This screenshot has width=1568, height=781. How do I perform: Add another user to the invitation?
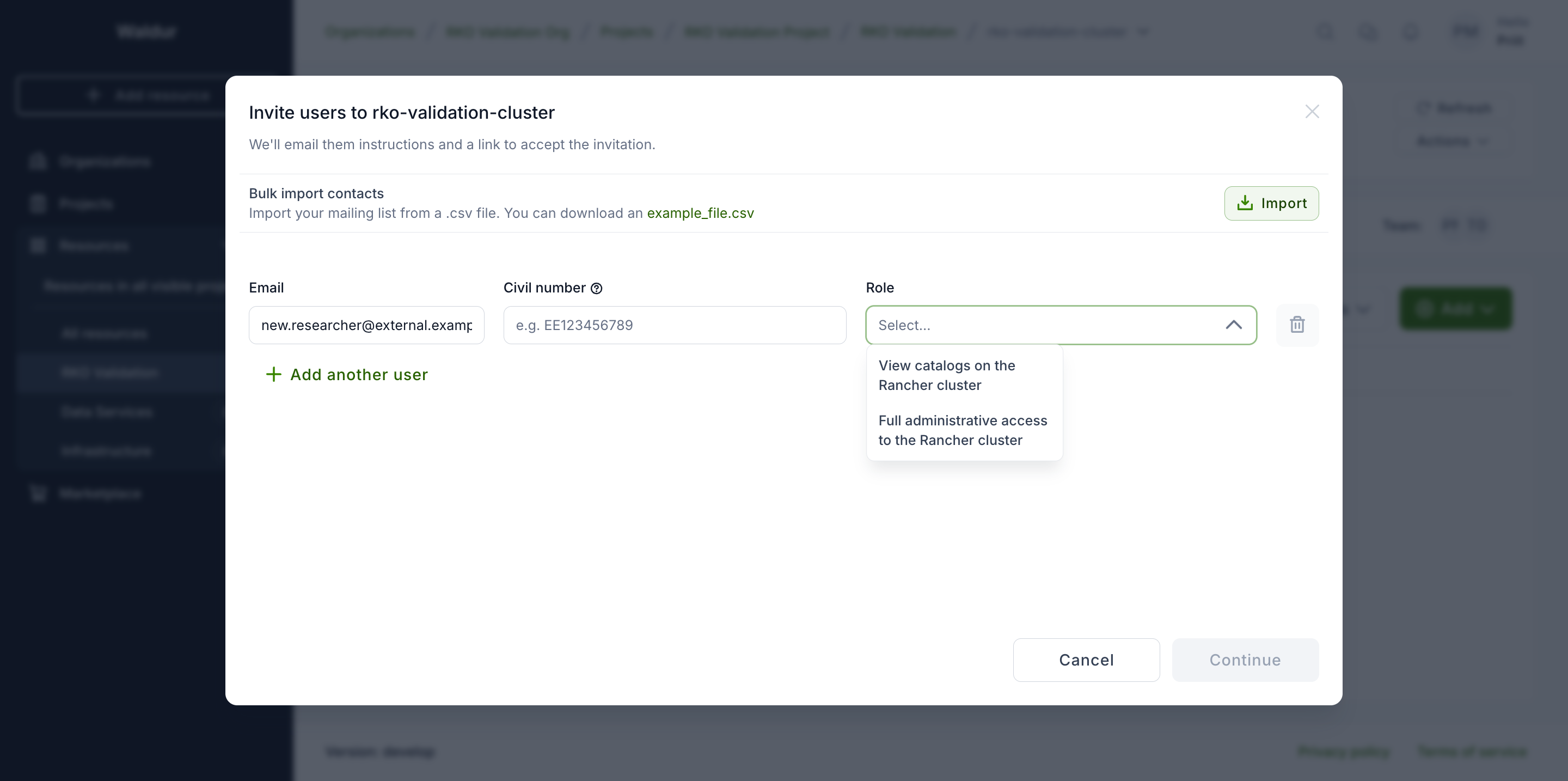pos(347,374)
